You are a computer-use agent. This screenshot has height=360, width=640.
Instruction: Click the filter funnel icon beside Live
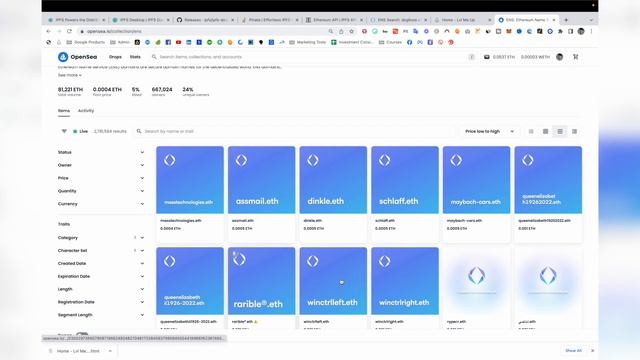64,131
